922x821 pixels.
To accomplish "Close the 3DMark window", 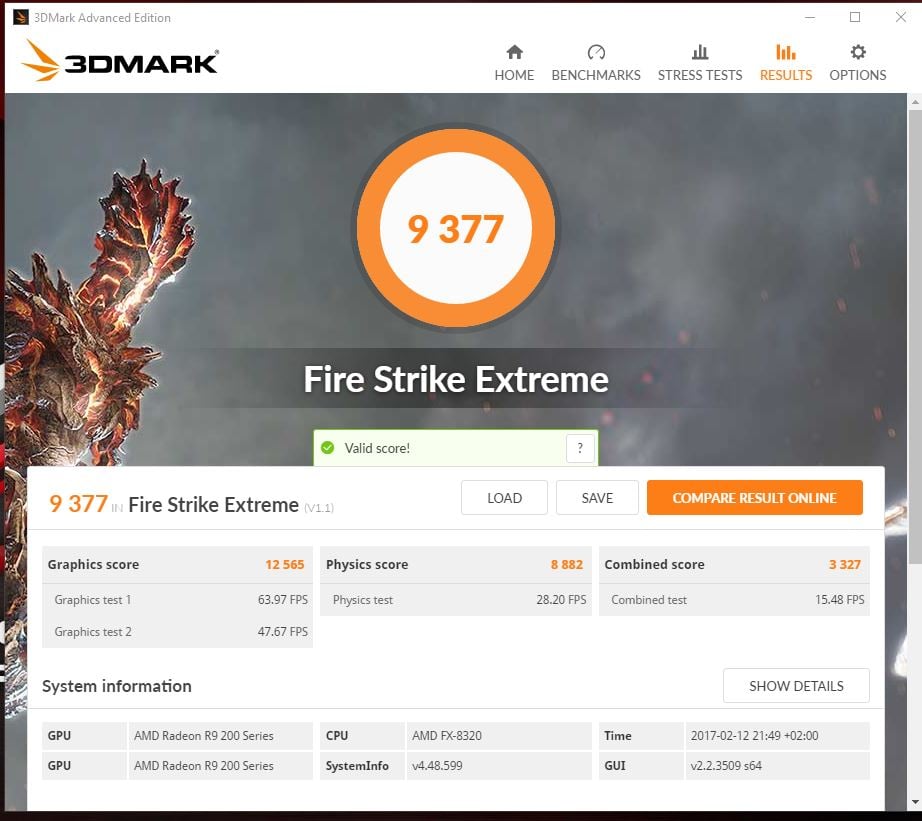I will click(901, 17).
